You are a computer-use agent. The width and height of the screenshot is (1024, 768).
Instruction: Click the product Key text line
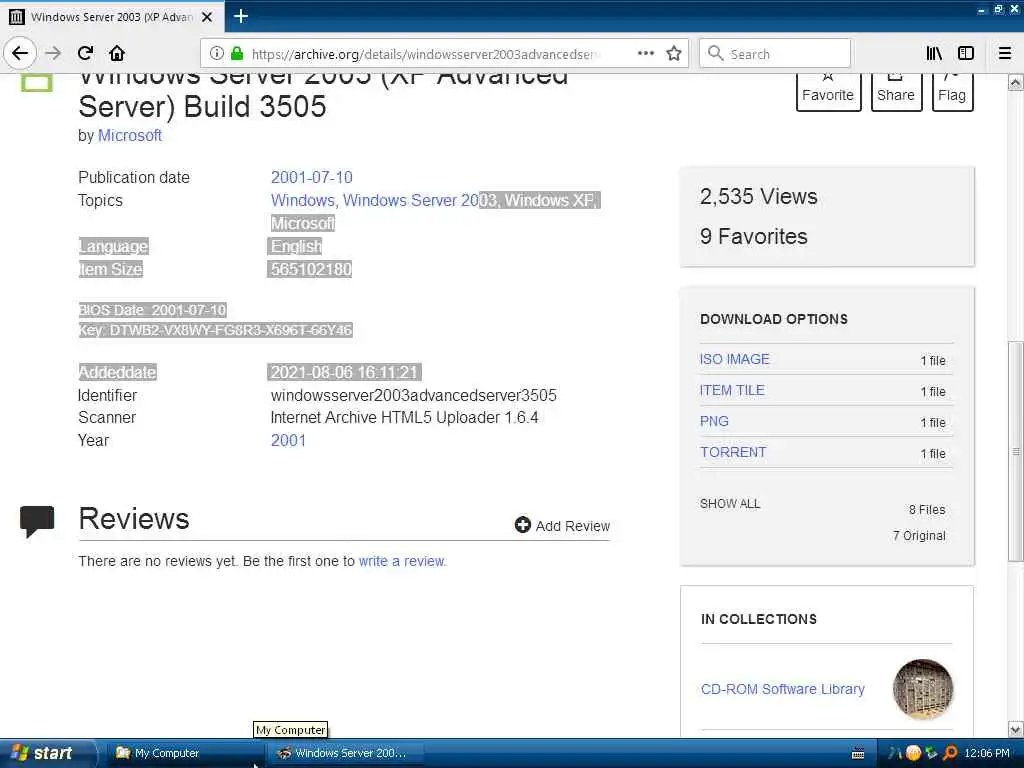pyautogui.click(x=216, y=330)
